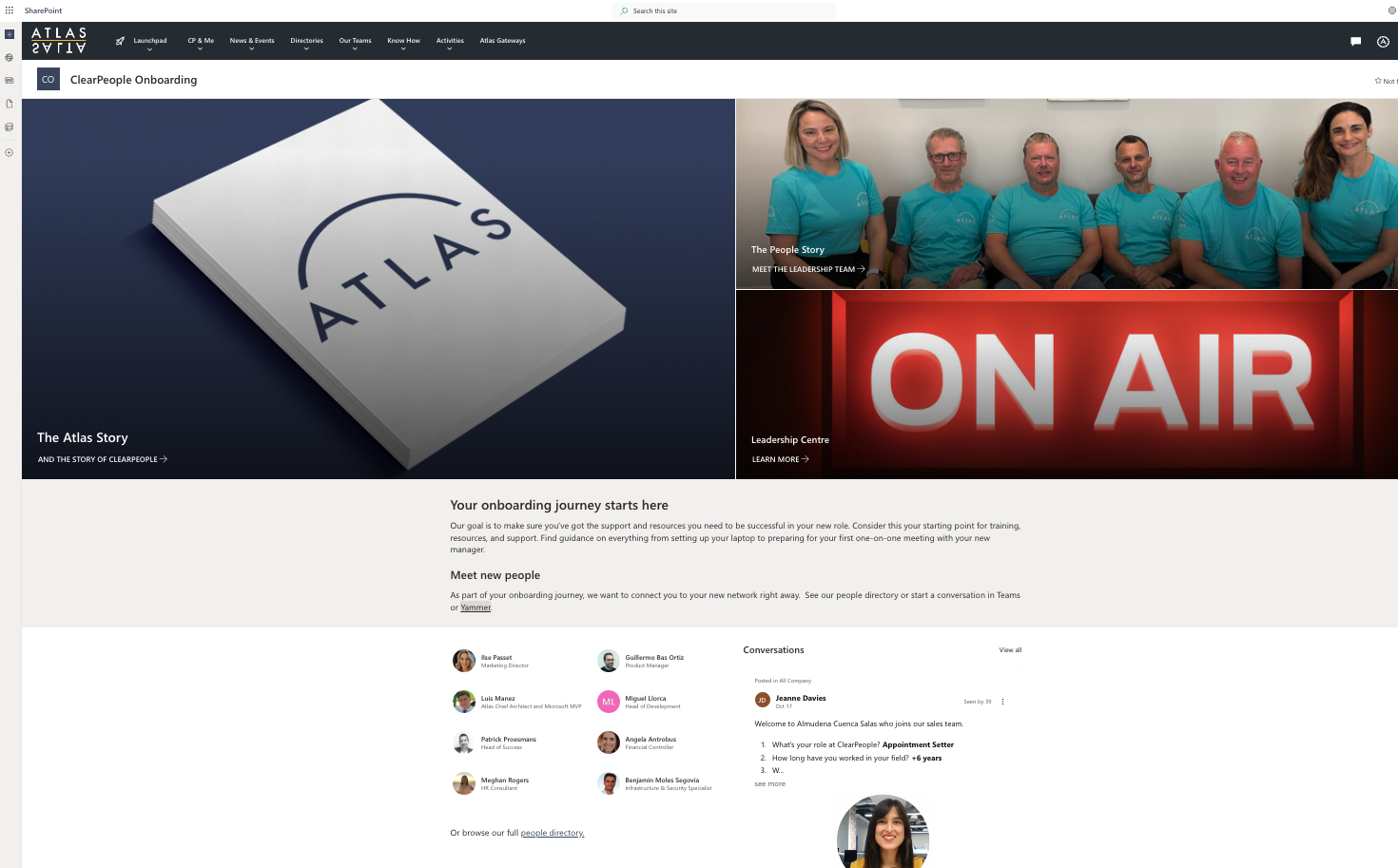1398x868 pixels.
Task: Click the Search this site field
Action: [x=723, y=10]
